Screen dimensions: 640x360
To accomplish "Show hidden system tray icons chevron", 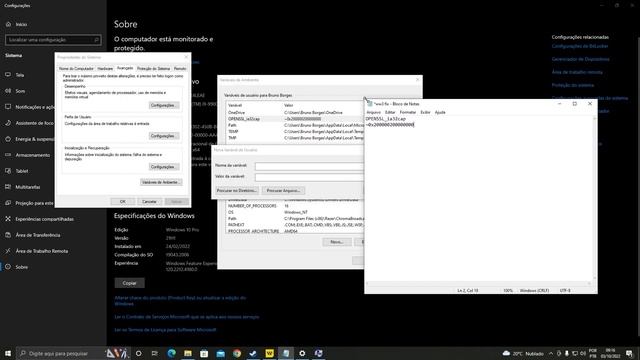I will pos(551,353).
